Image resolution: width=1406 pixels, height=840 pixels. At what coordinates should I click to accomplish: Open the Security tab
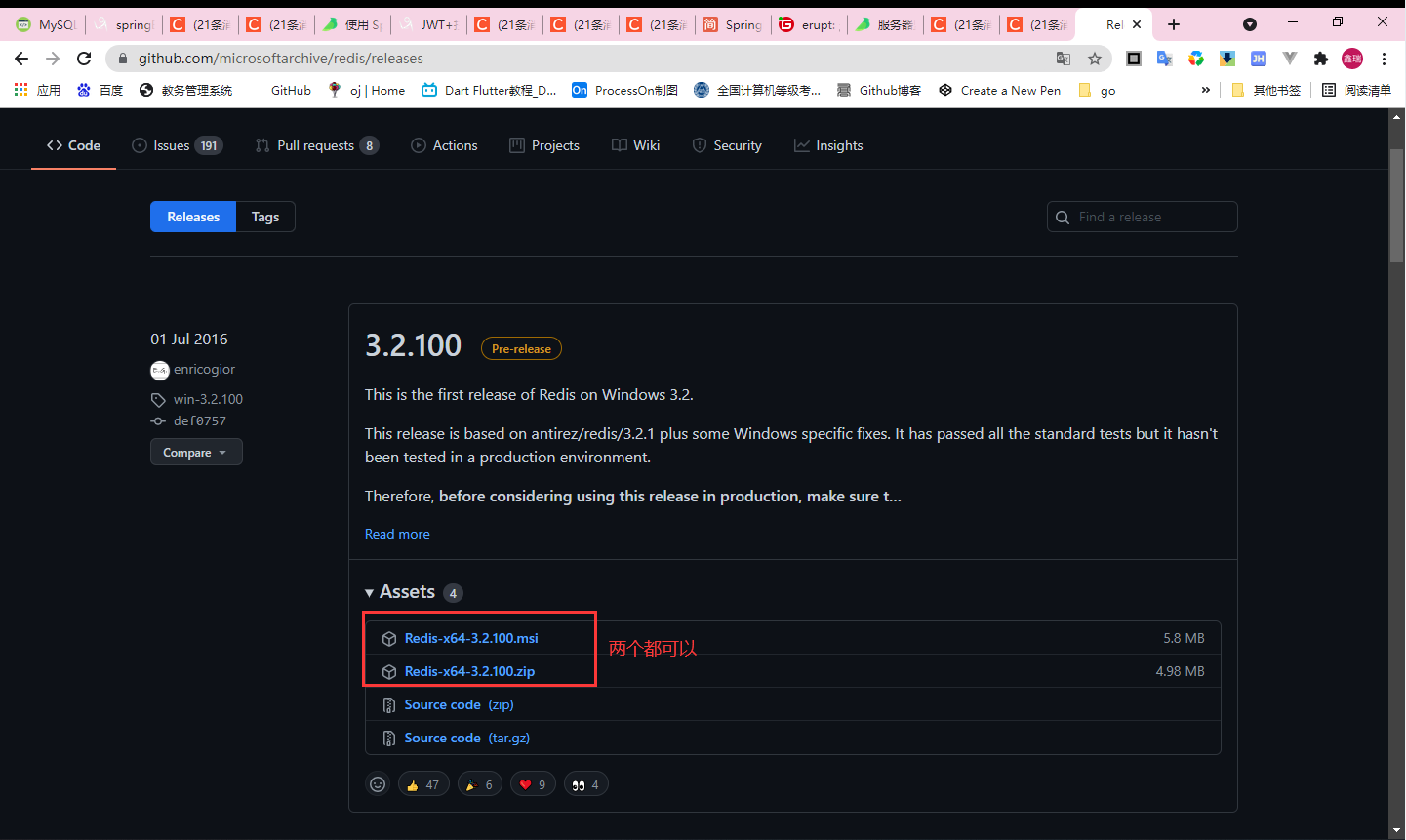click(727, 145)
